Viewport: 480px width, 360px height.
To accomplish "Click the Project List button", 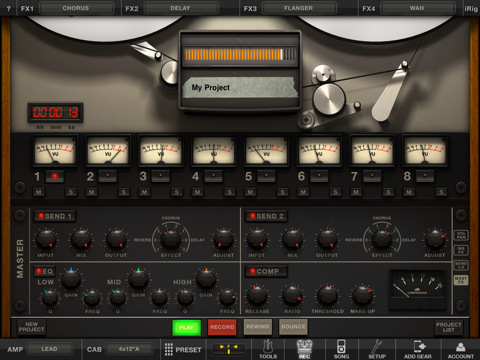I will click(449, 327).
